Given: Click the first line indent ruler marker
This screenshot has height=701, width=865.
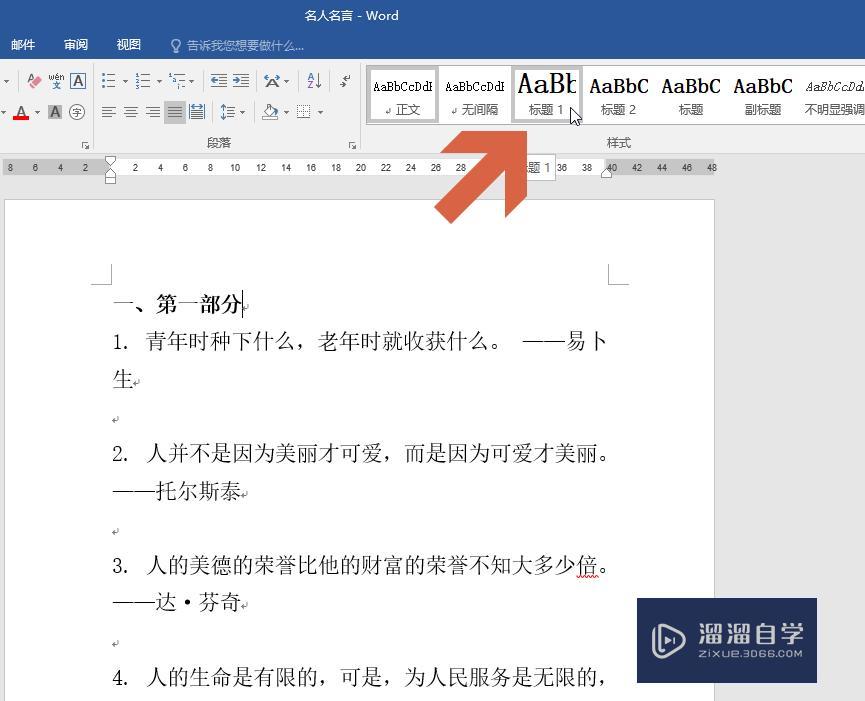Looking at the screenshot, I should [110, 162].
